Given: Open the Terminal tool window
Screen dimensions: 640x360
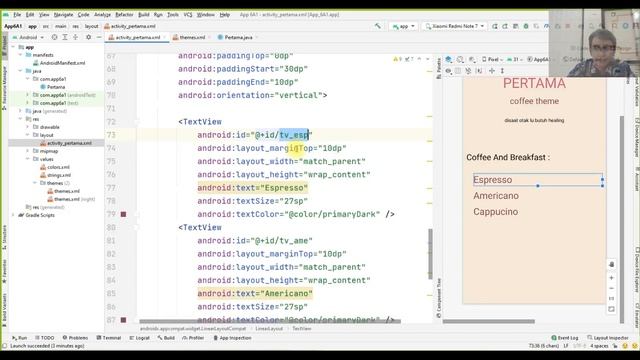Looking at the screenshot, I should pos(109,338).
